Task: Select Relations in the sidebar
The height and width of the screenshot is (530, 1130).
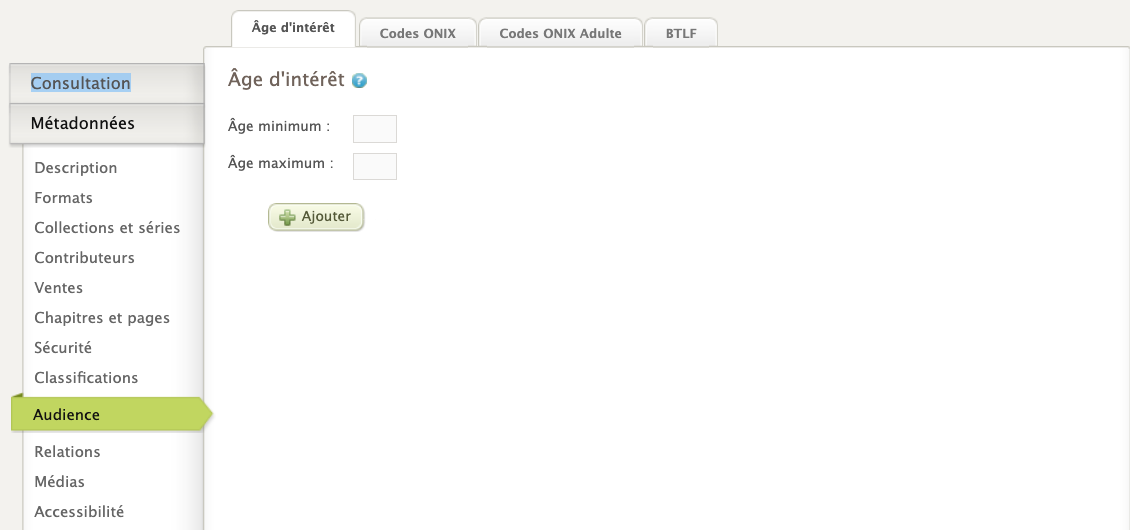Action: [67, 452]
